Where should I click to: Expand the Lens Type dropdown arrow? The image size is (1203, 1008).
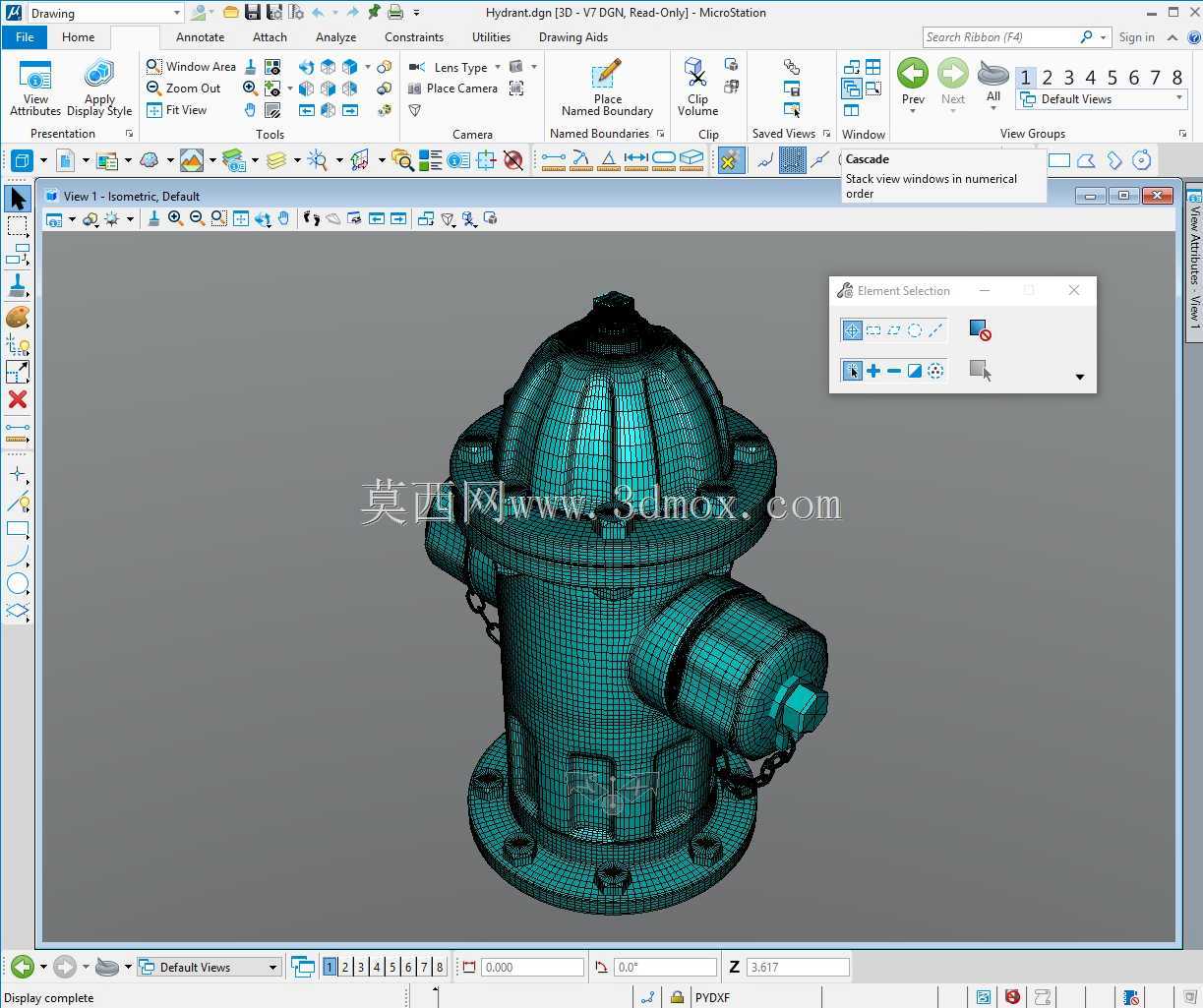pyautogui.click(x=497, y=67)
